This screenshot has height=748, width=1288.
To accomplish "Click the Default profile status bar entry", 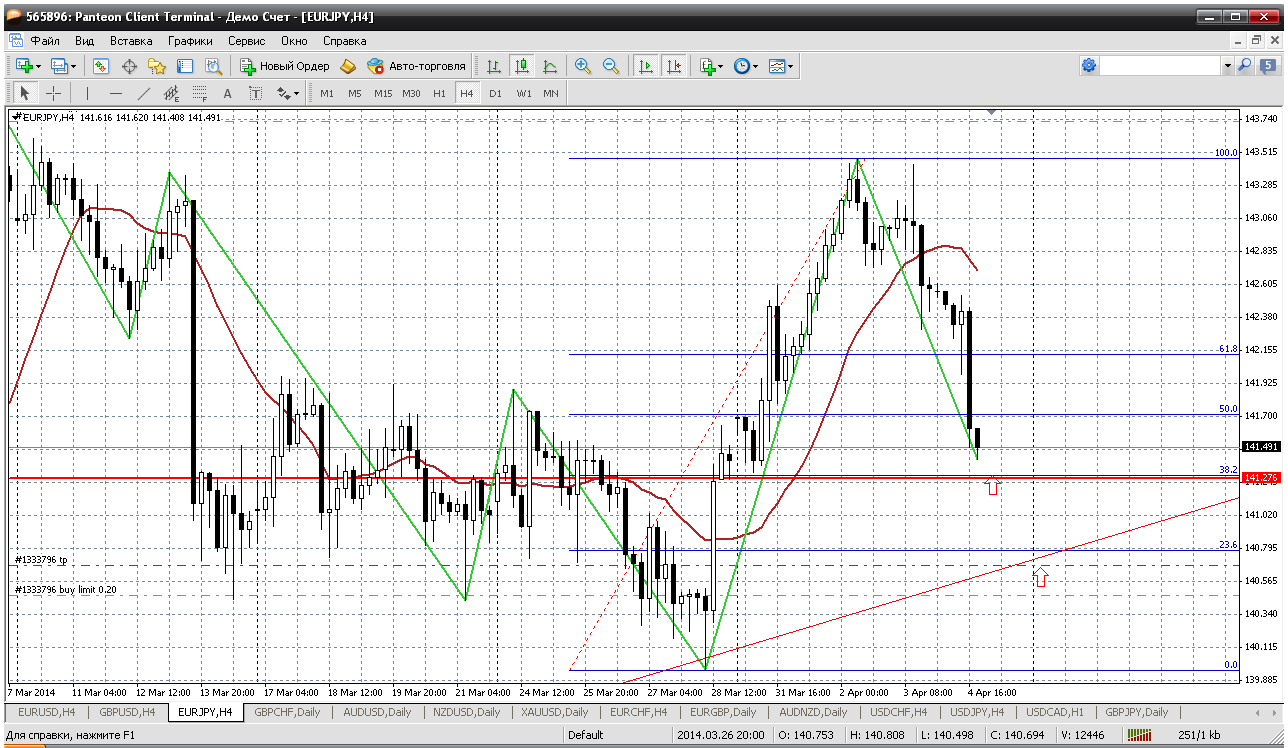I will pyautogui.click(x=585, y=735).
